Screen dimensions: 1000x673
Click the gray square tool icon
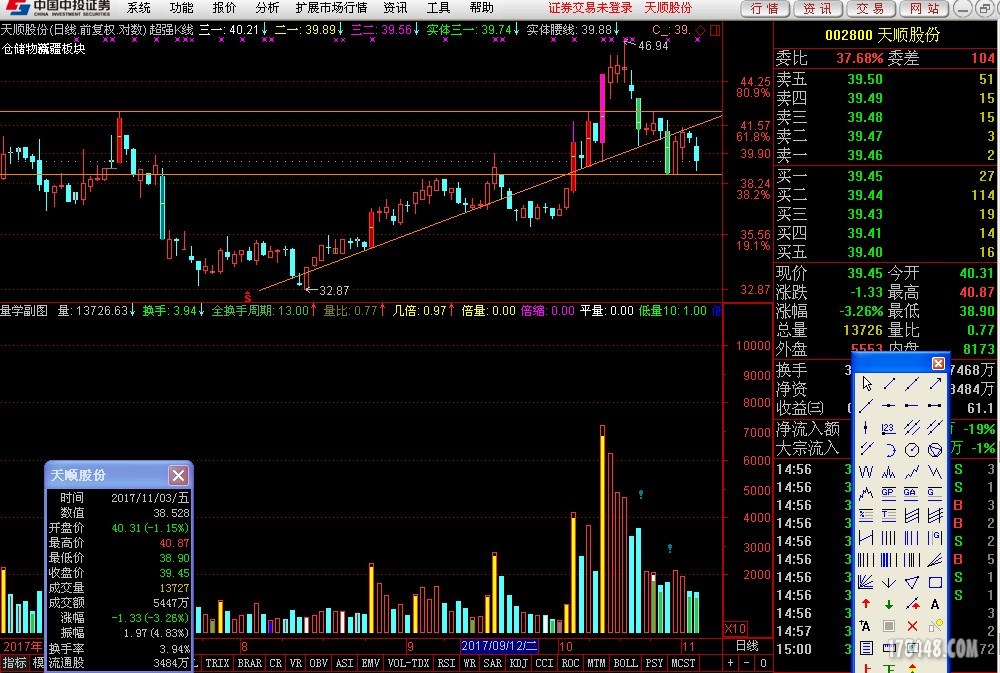point(888,626)
